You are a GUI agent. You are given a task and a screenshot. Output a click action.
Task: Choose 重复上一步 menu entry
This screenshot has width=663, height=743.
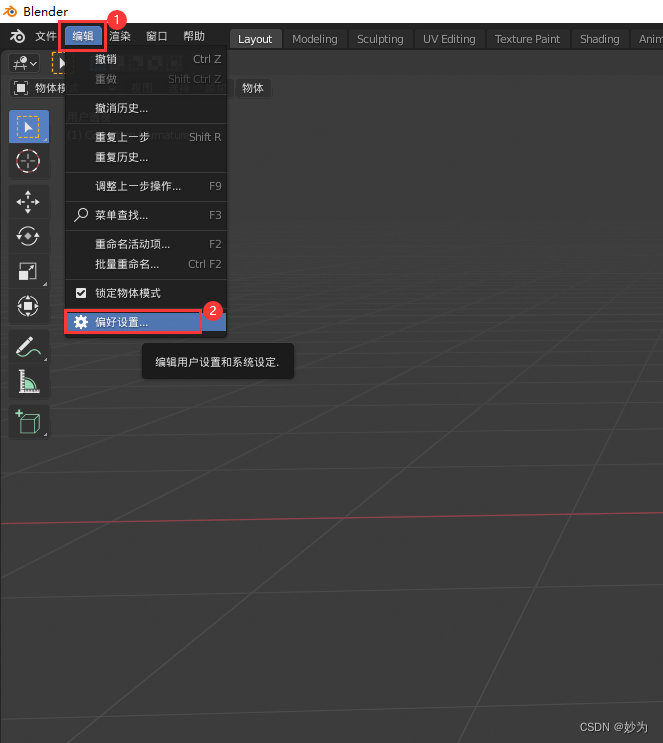pos(146,137)
